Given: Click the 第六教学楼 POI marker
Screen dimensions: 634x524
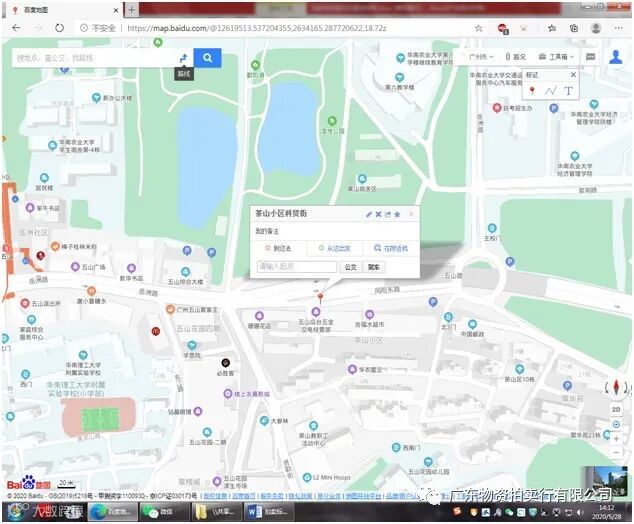Looking at the screenshot, I should pos(399,77).
